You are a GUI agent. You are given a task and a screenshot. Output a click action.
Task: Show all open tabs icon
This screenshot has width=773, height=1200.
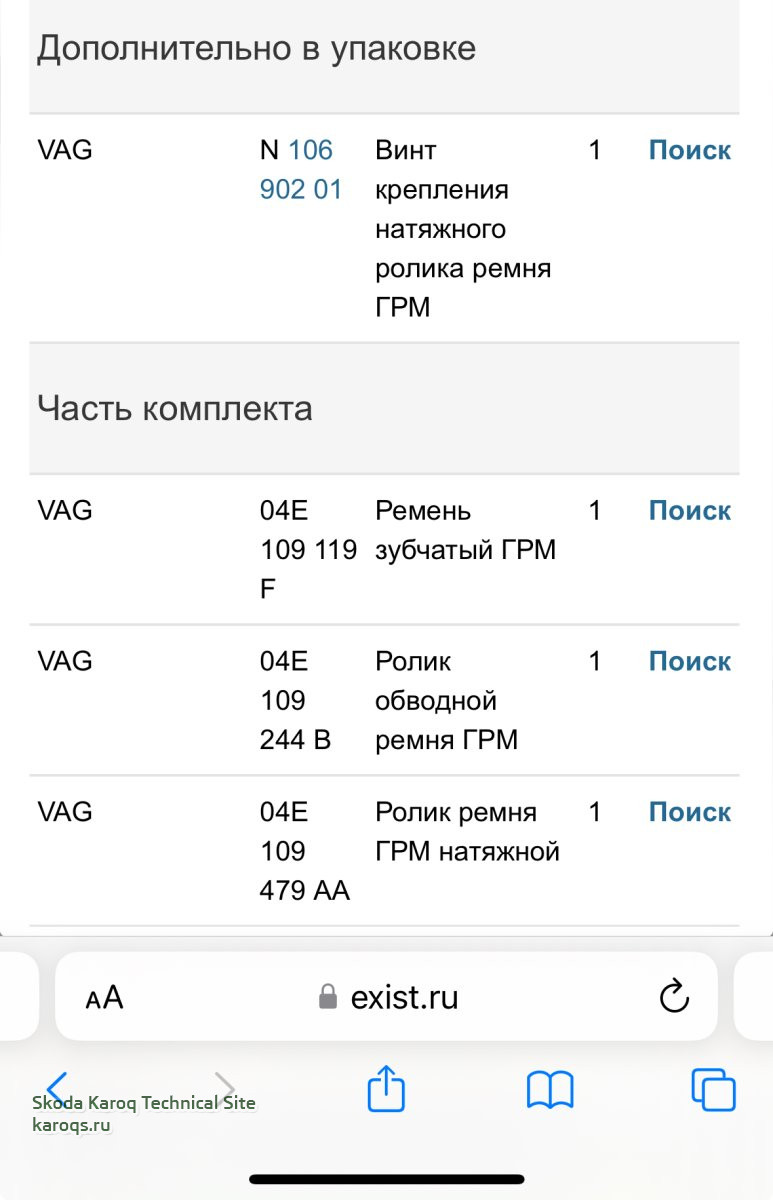click(713, 1089)
